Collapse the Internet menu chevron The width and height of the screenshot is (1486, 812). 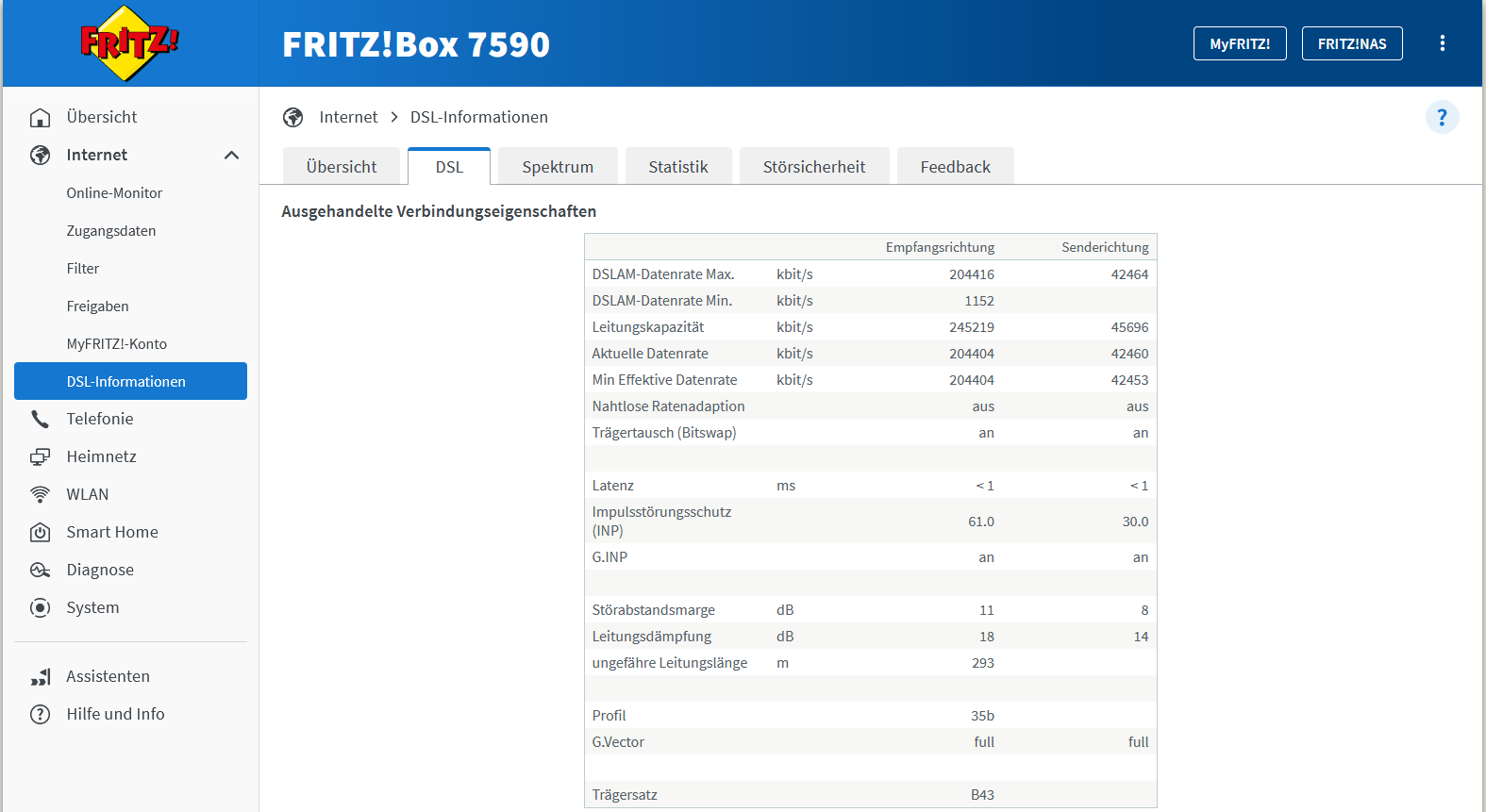click(231, 155)
